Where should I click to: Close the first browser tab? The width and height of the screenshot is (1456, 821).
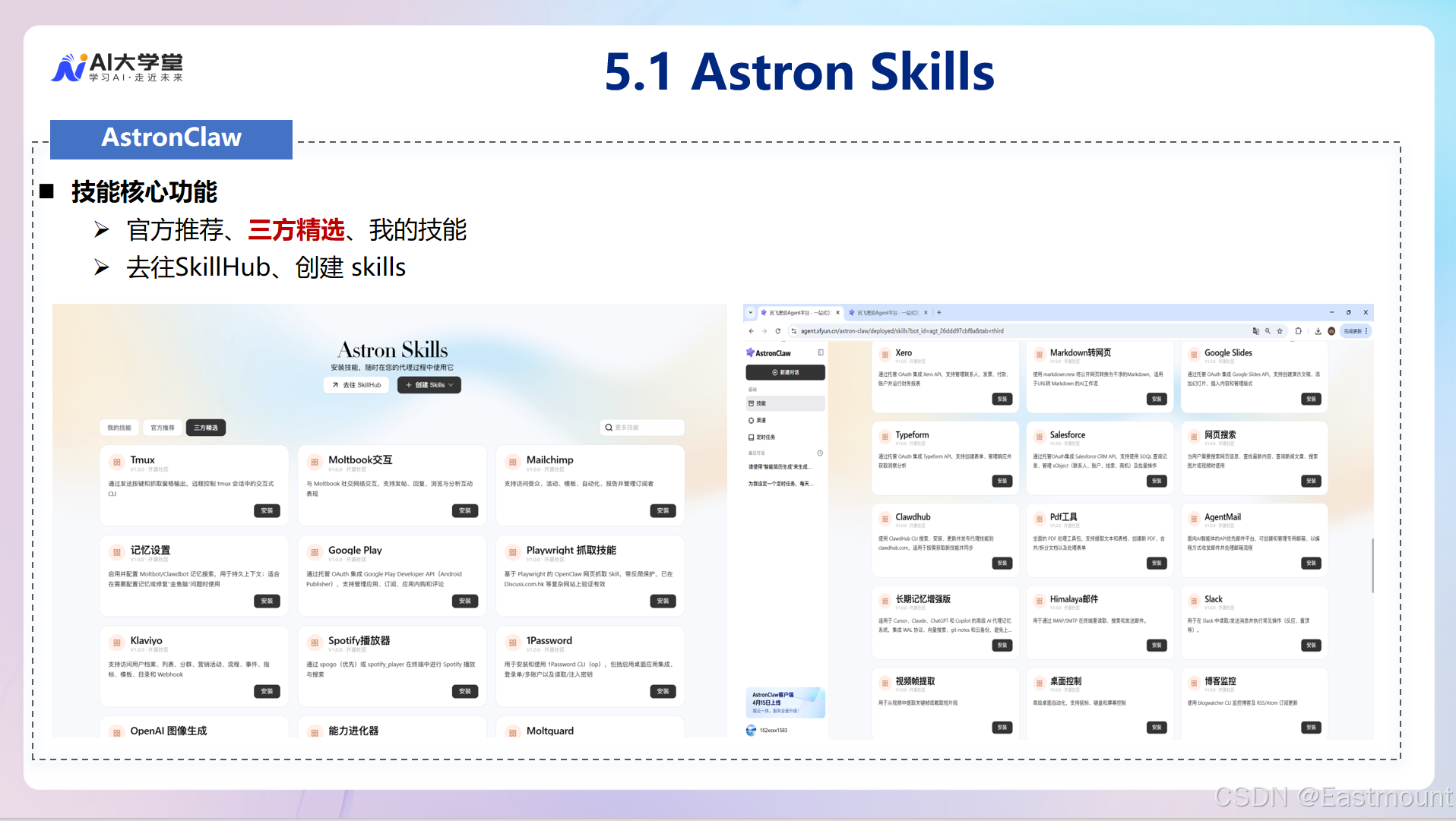pos(837,312)
